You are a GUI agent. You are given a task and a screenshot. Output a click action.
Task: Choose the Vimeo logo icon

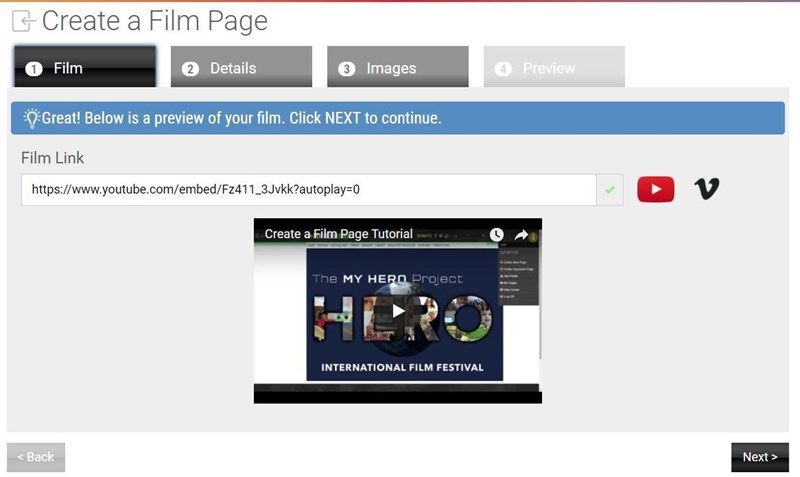point(707,189)
